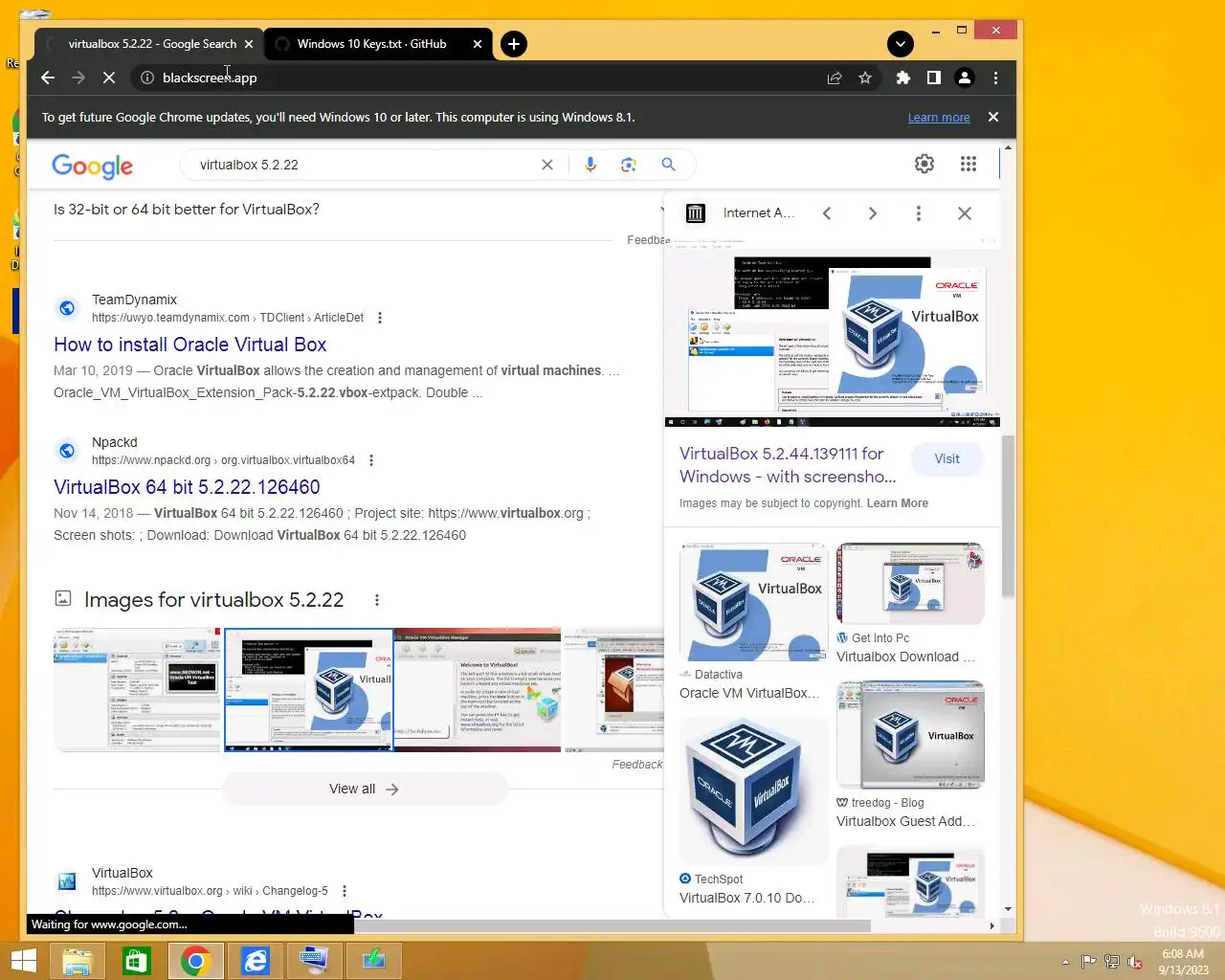
Task: Close the Windows 10 Keys.txt tab
Action: 478,44
